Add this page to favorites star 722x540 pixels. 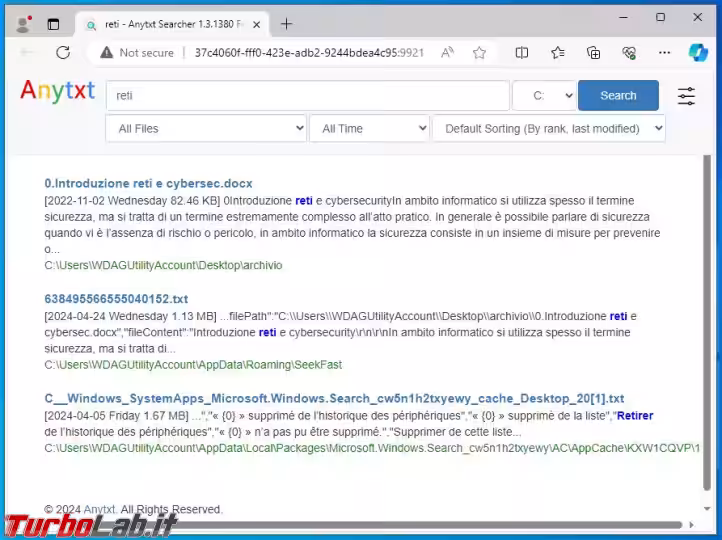tap(479, 53)
